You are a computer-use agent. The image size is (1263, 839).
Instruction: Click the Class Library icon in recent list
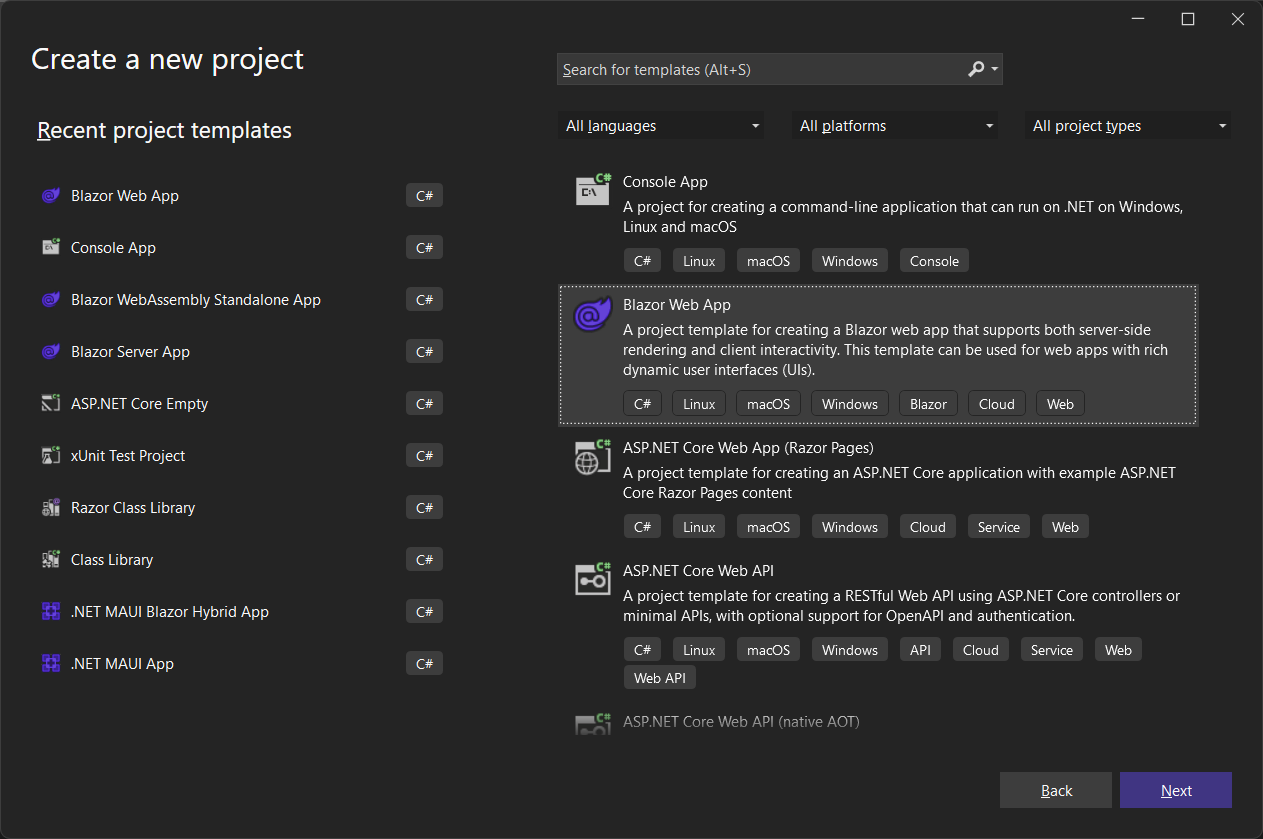click(x=51, y=560)
